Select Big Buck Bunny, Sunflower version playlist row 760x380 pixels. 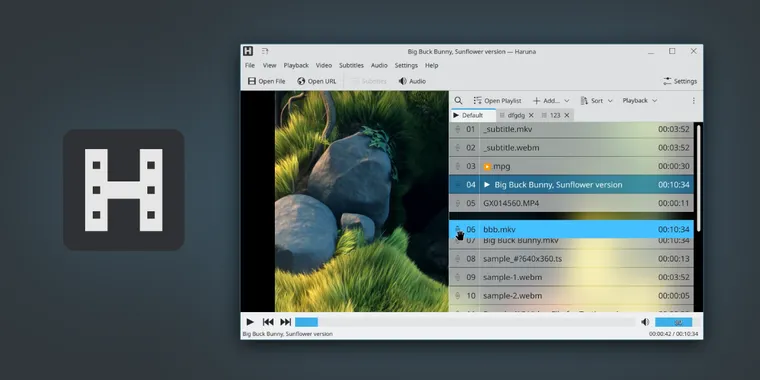point(571,184)
